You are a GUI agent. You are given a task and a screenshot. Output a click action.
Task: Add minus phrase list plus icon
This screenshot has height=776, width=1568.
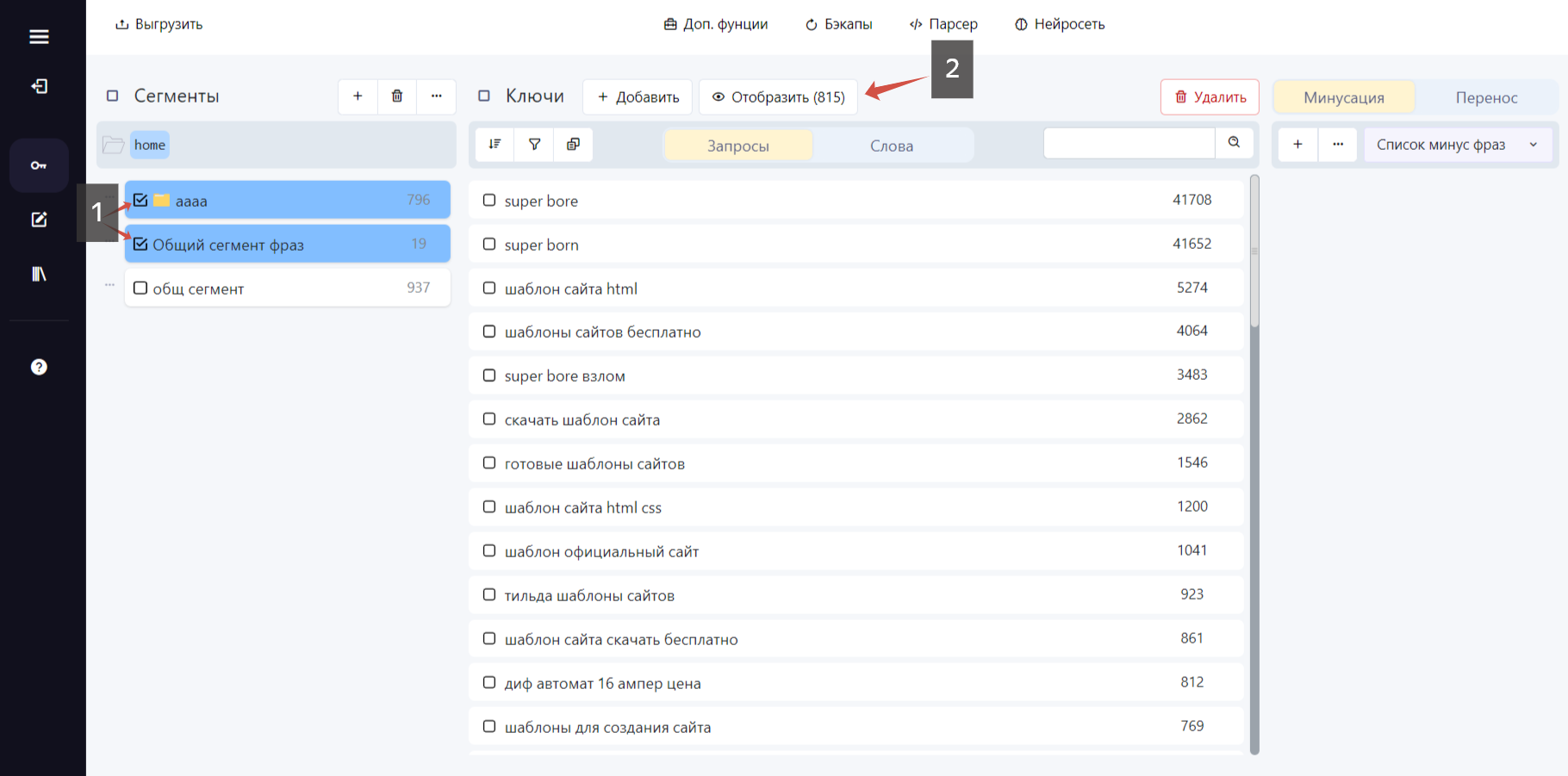[x=1297, y=145]
